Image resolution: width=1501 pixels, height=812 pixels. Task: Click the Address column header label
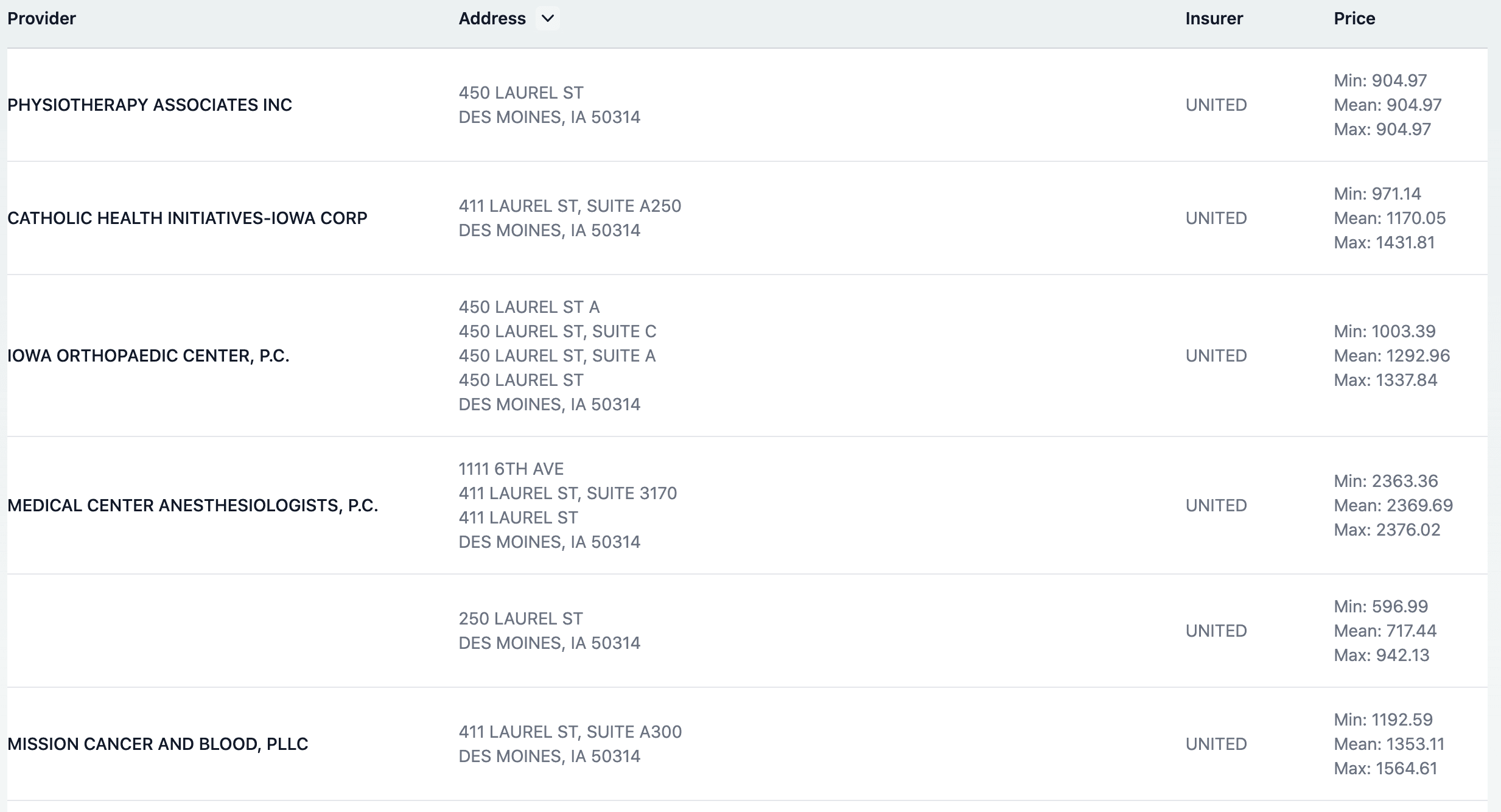(x=491, y=18)
